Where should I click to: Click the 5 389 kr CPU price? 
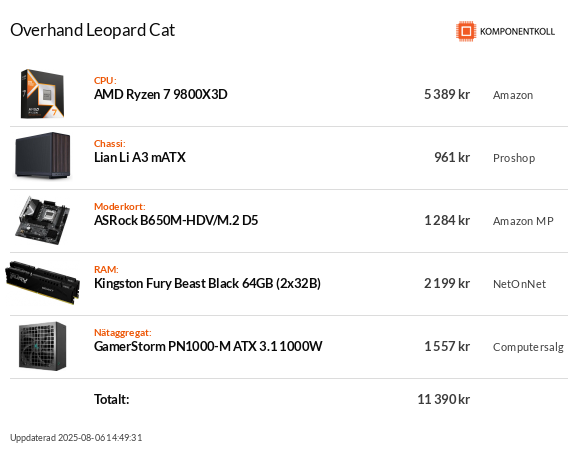coord(447,95)
